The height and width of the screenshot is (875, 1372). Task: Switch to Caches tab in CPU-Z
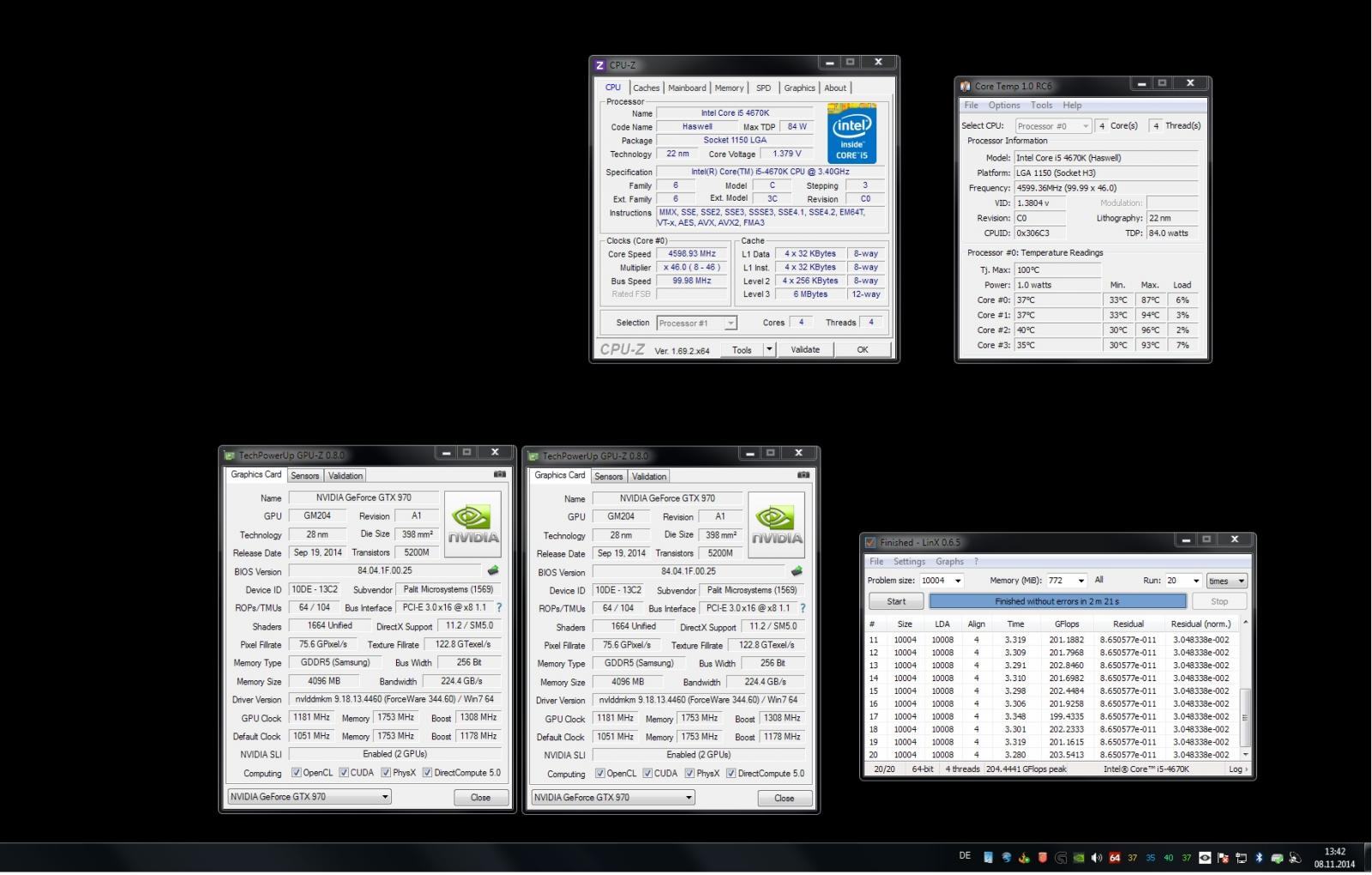647,88
